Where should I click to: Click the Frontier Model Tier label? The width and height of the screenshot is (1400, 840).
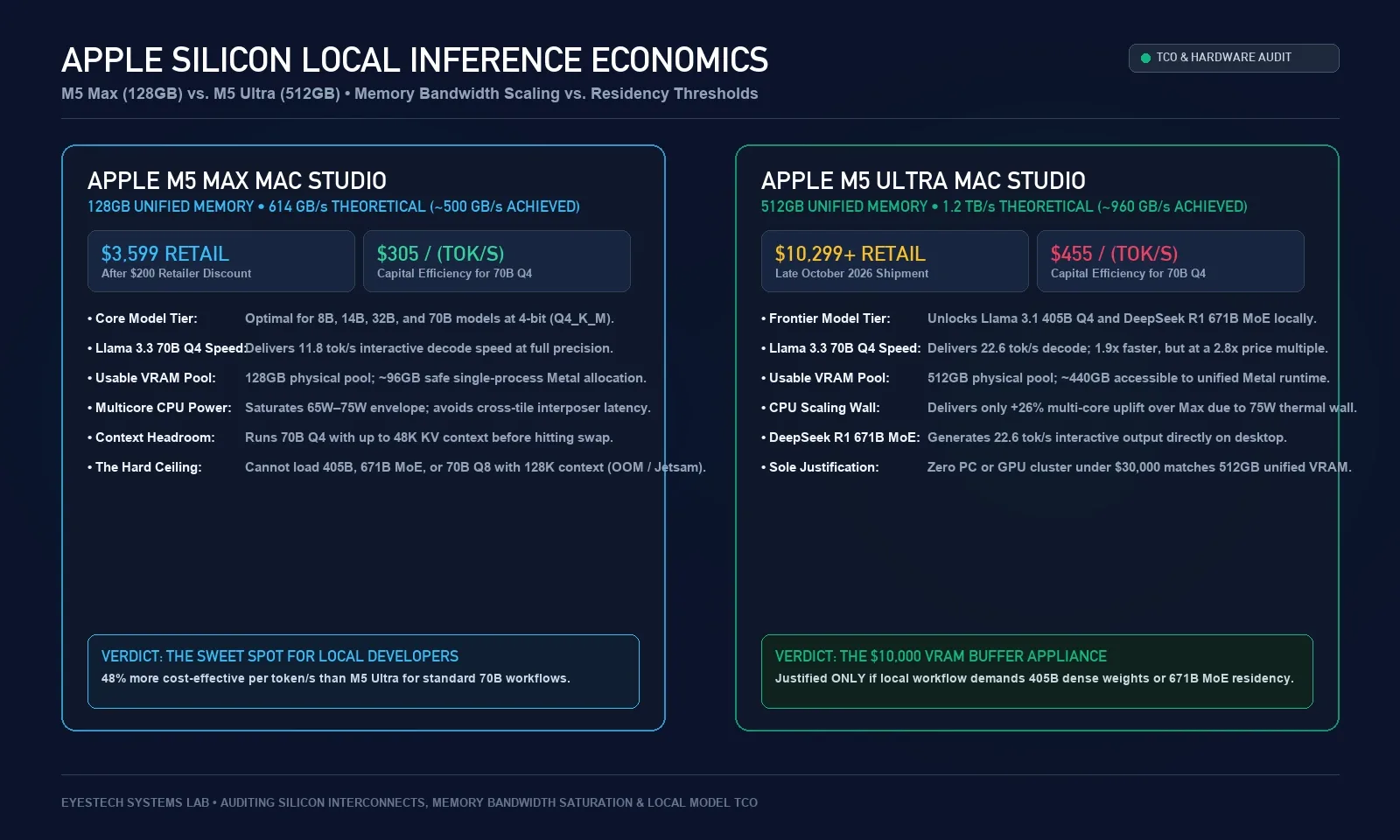826,318
